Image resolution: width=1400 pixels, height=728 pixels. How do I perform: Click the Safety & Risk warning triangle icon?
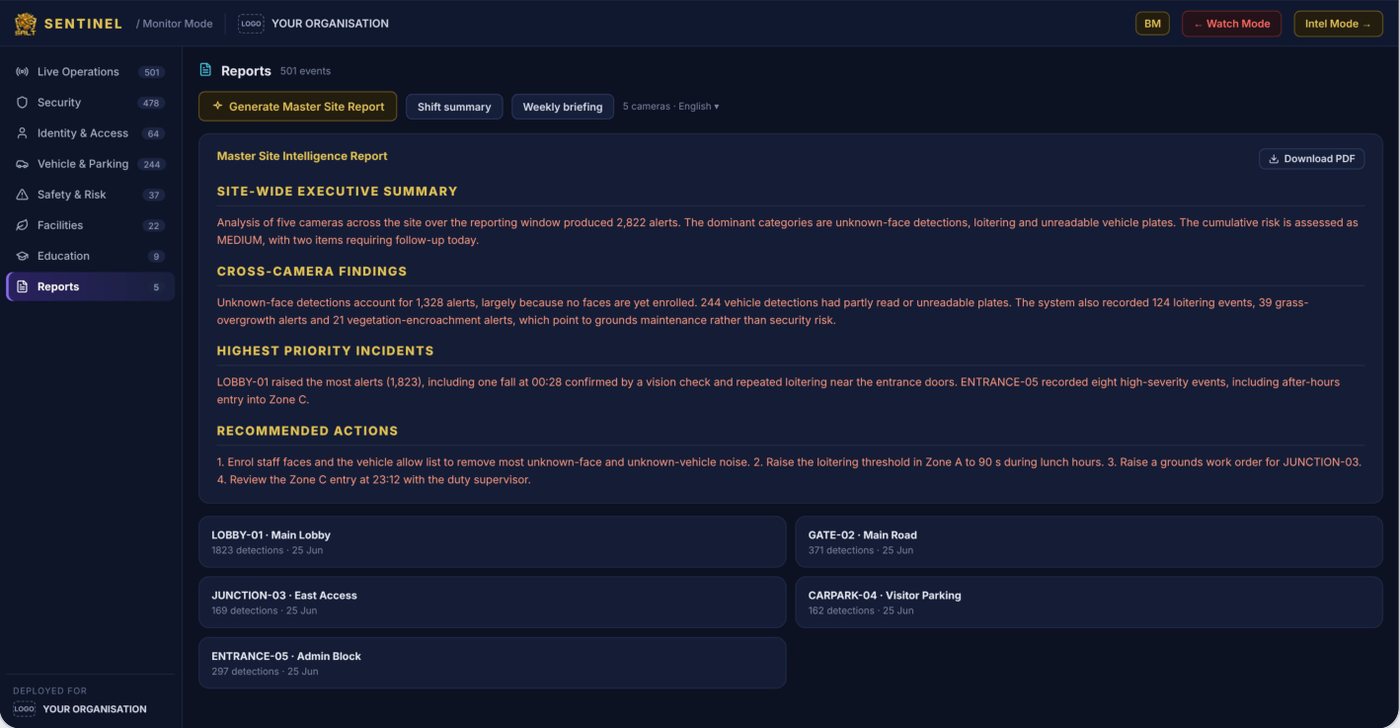(x=22, y=195)
